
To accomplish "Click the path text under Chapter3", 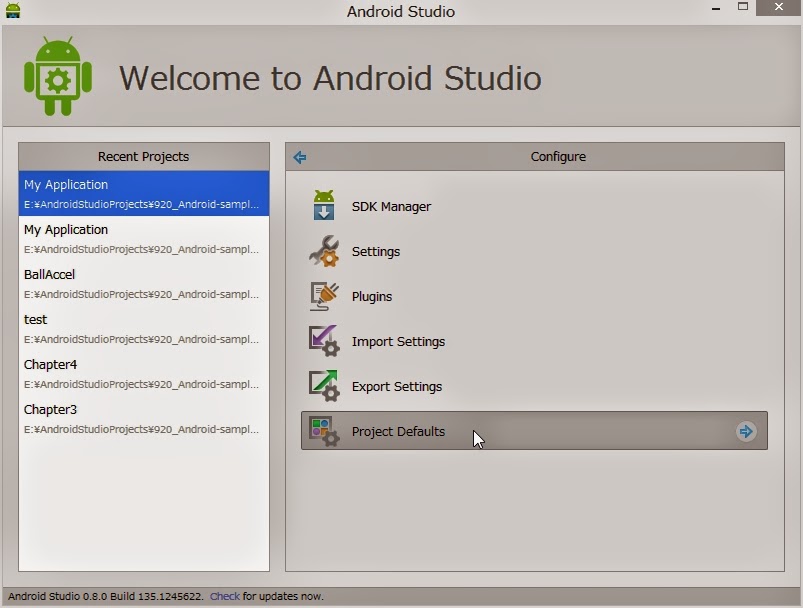I will (141, 429).
